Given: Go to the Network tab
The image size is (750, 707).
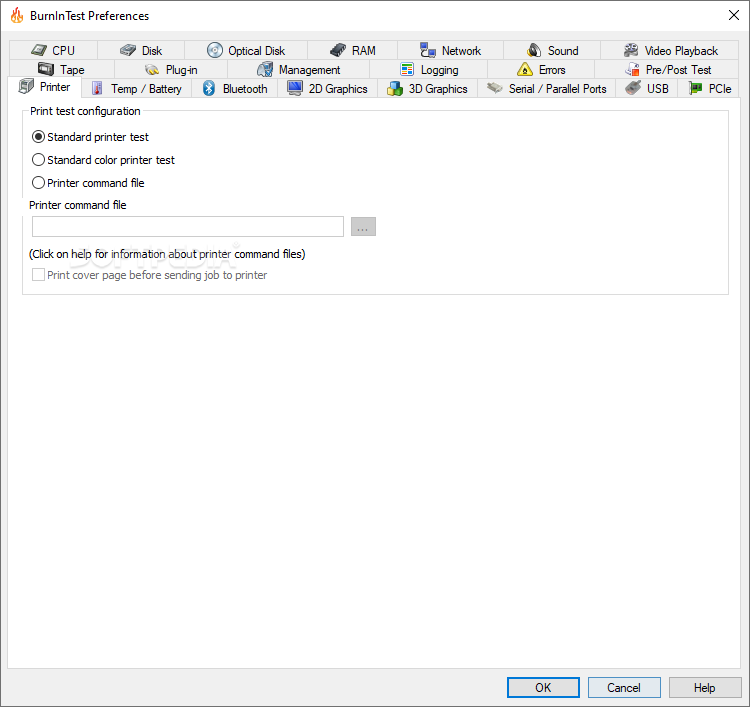Looking at the screenshot, I should (450, 50).
